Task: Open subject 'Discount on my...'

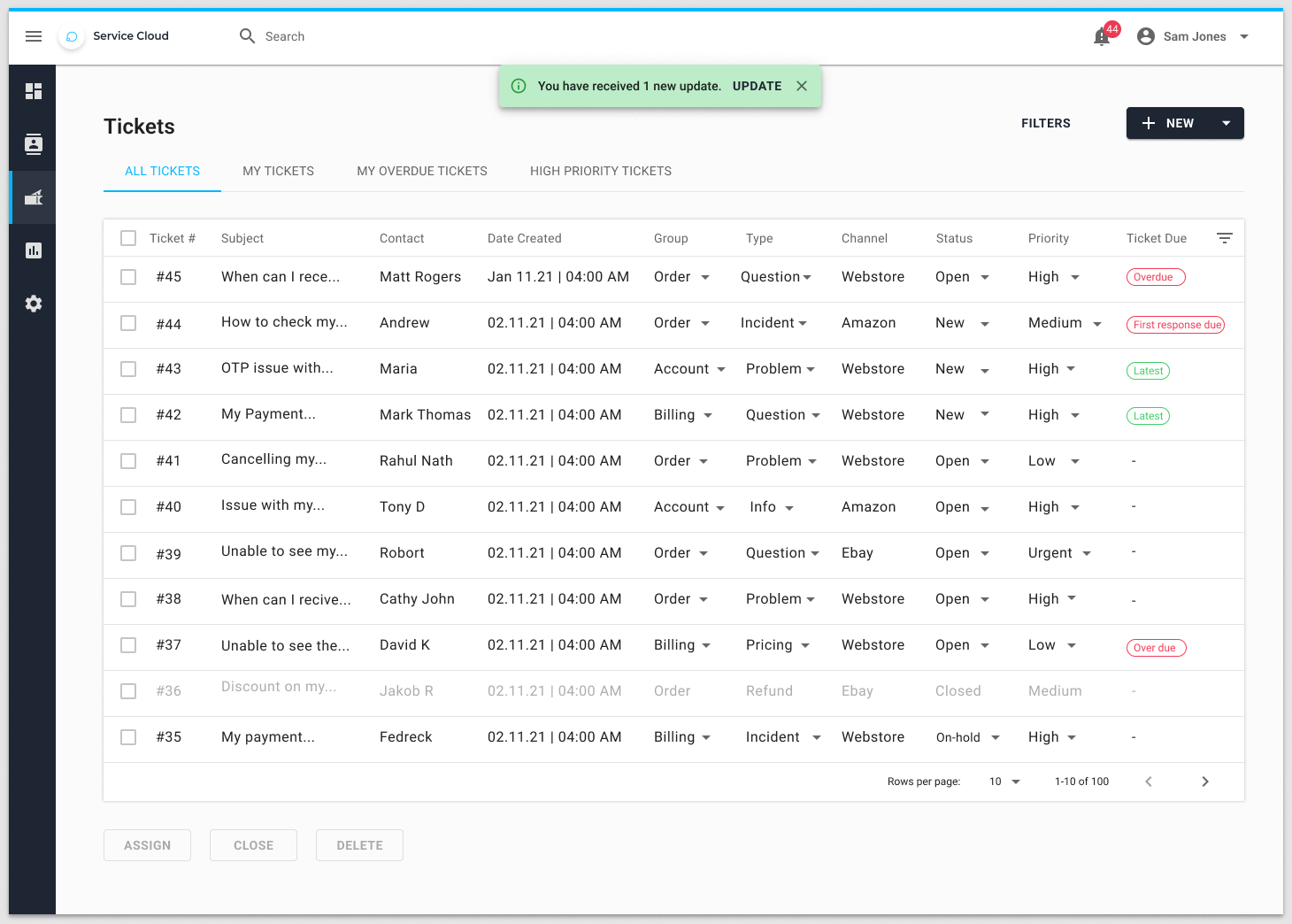Action: tap(279, 687)
